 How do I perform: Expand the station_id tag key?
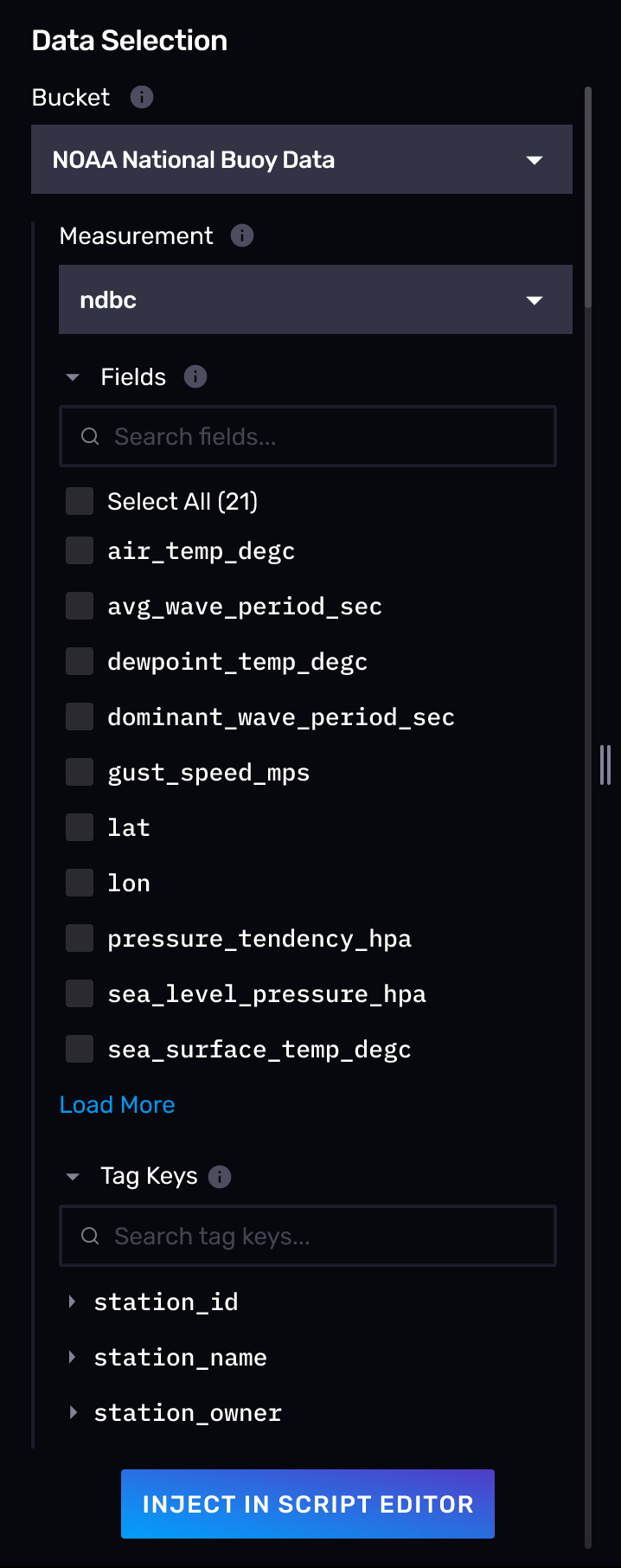(x=73, y=1301)
